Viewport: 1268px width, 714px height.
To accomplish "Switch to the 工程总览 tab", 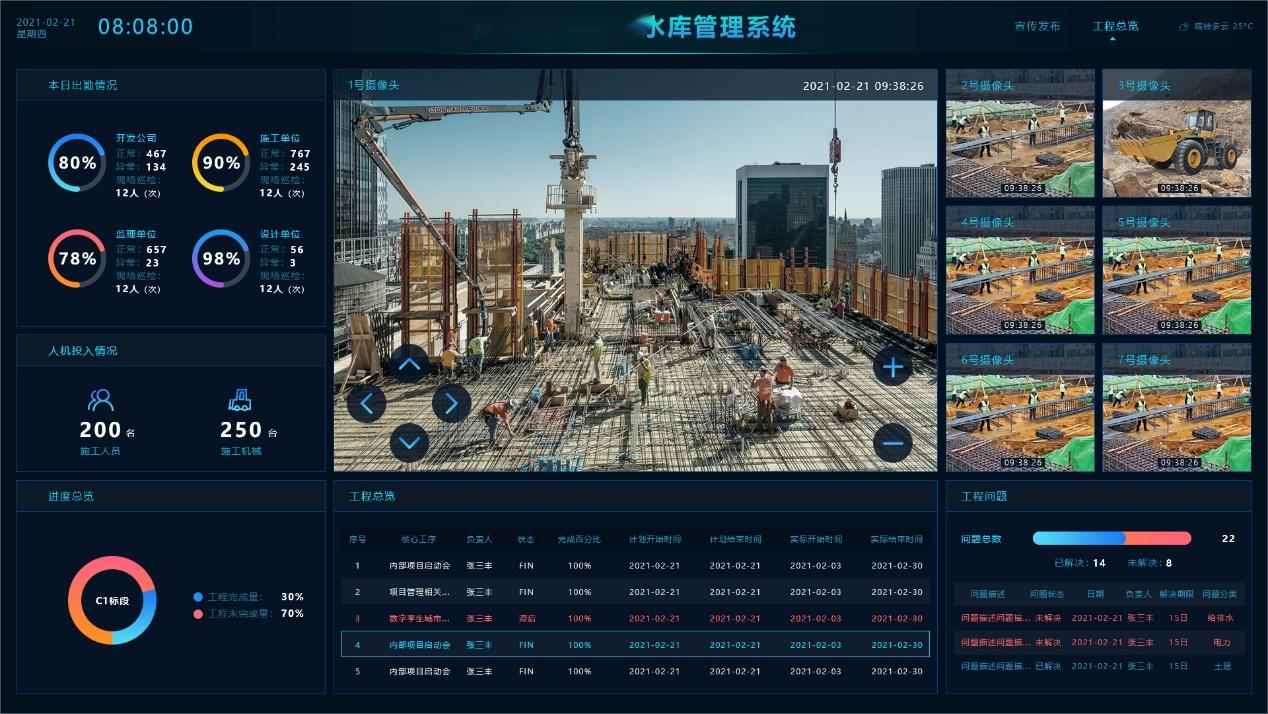I will point(1115,27).
